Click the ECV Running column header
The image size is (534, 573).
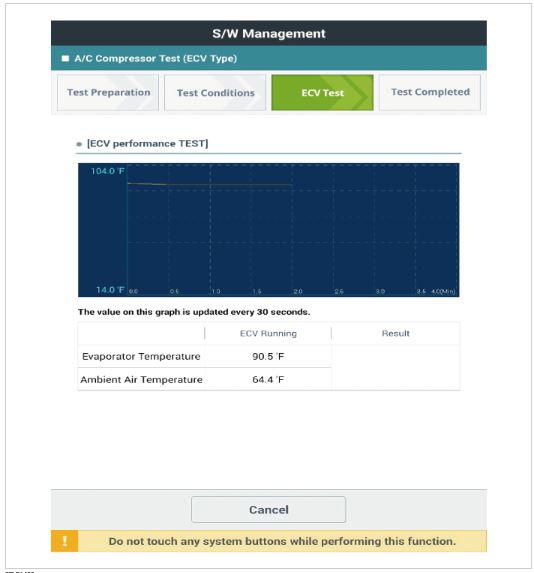coord(268,333)
